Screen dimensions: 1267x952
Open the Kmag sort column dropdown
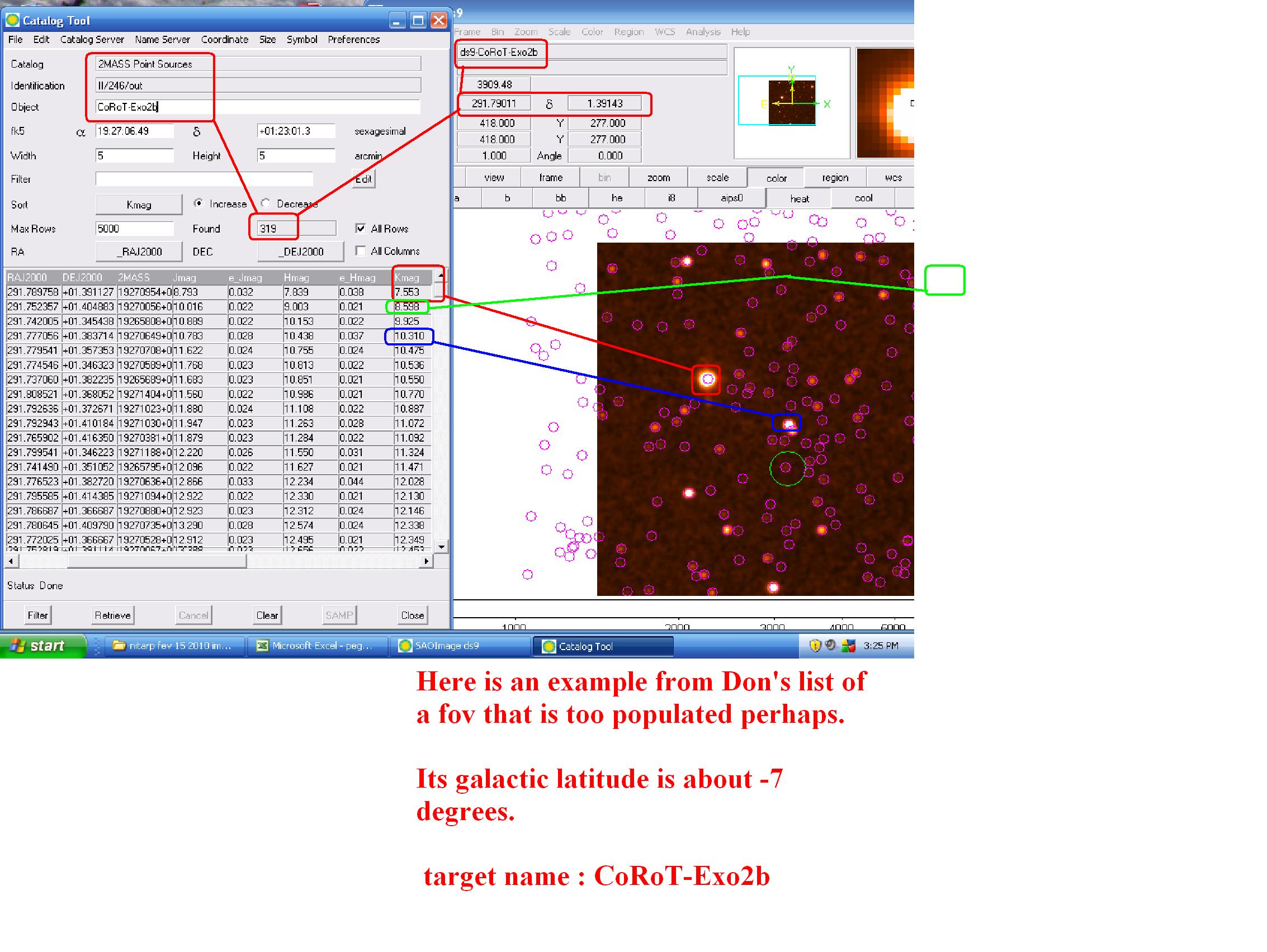139,205
